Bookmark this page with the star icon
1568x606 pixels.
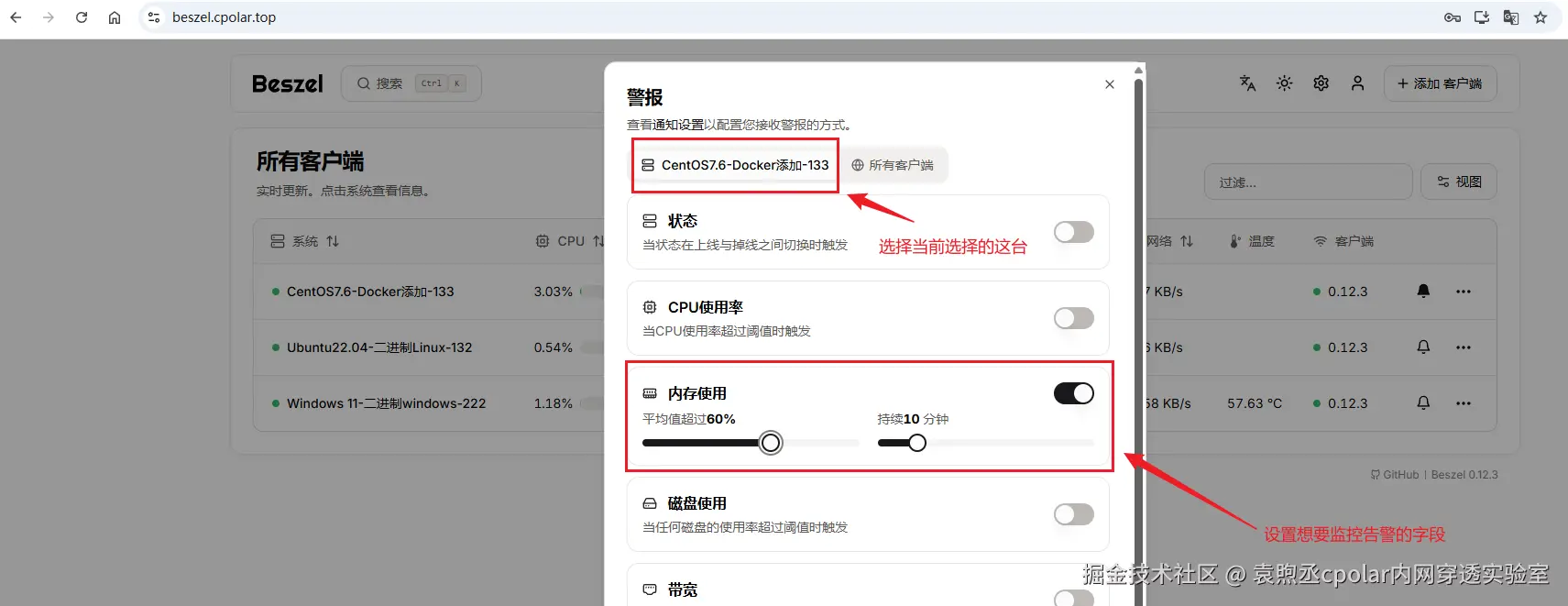(1541, 17)
